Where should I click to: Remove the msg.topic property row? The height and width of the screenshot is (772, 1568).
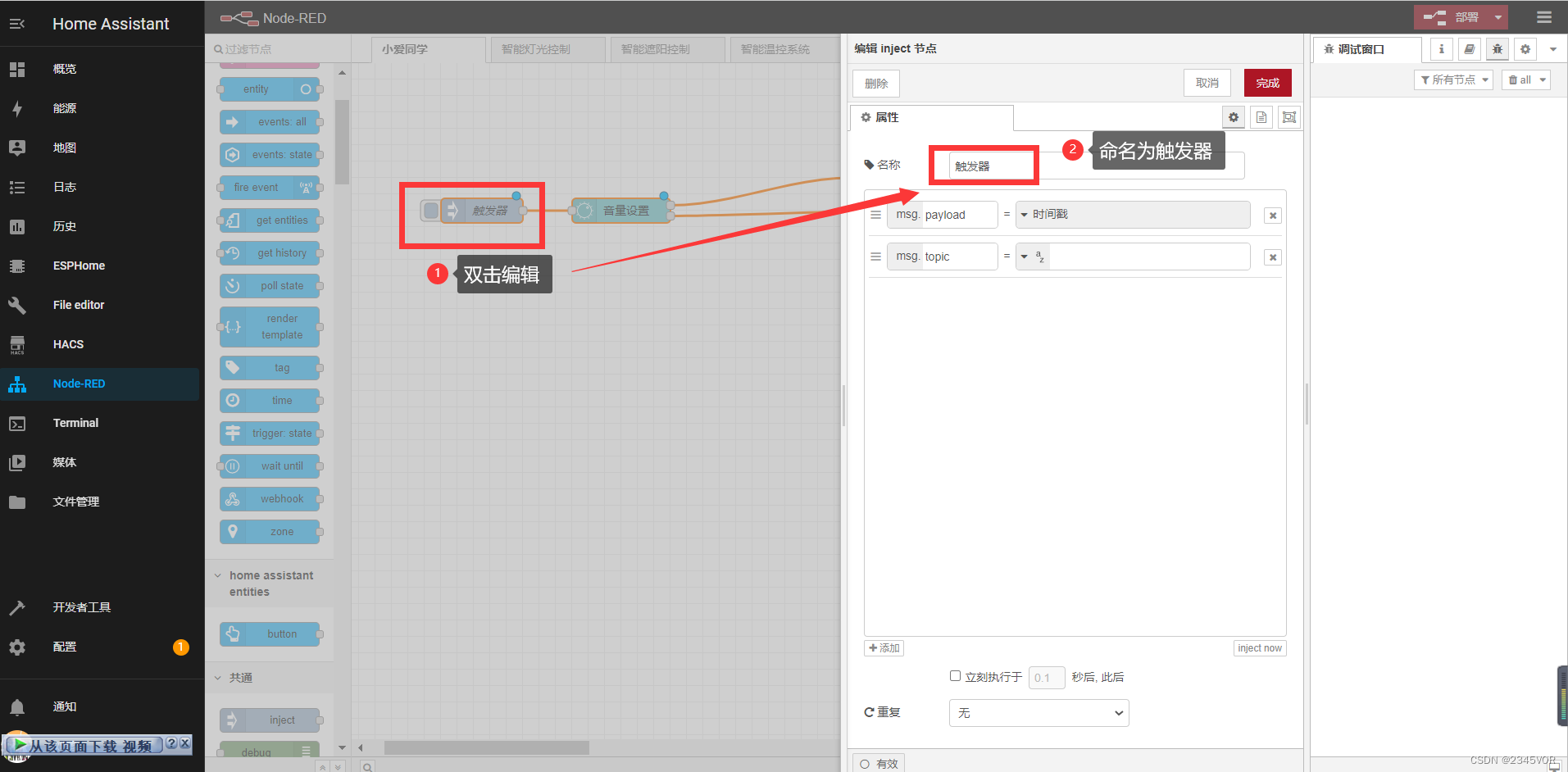[x=1273, y=257]
